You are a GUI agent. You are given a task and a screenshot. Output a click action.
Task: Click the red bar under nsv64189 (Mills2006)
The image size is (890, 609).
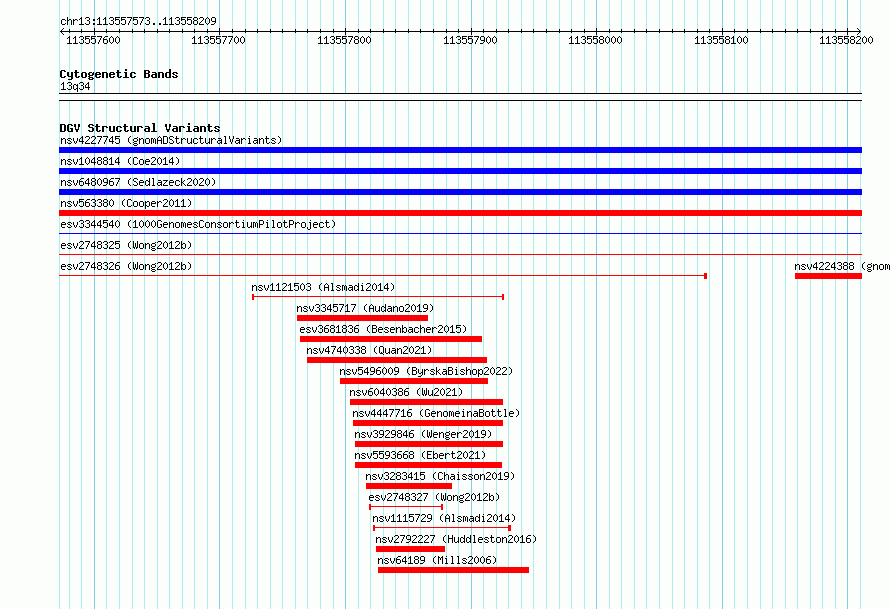click(454, 570)
